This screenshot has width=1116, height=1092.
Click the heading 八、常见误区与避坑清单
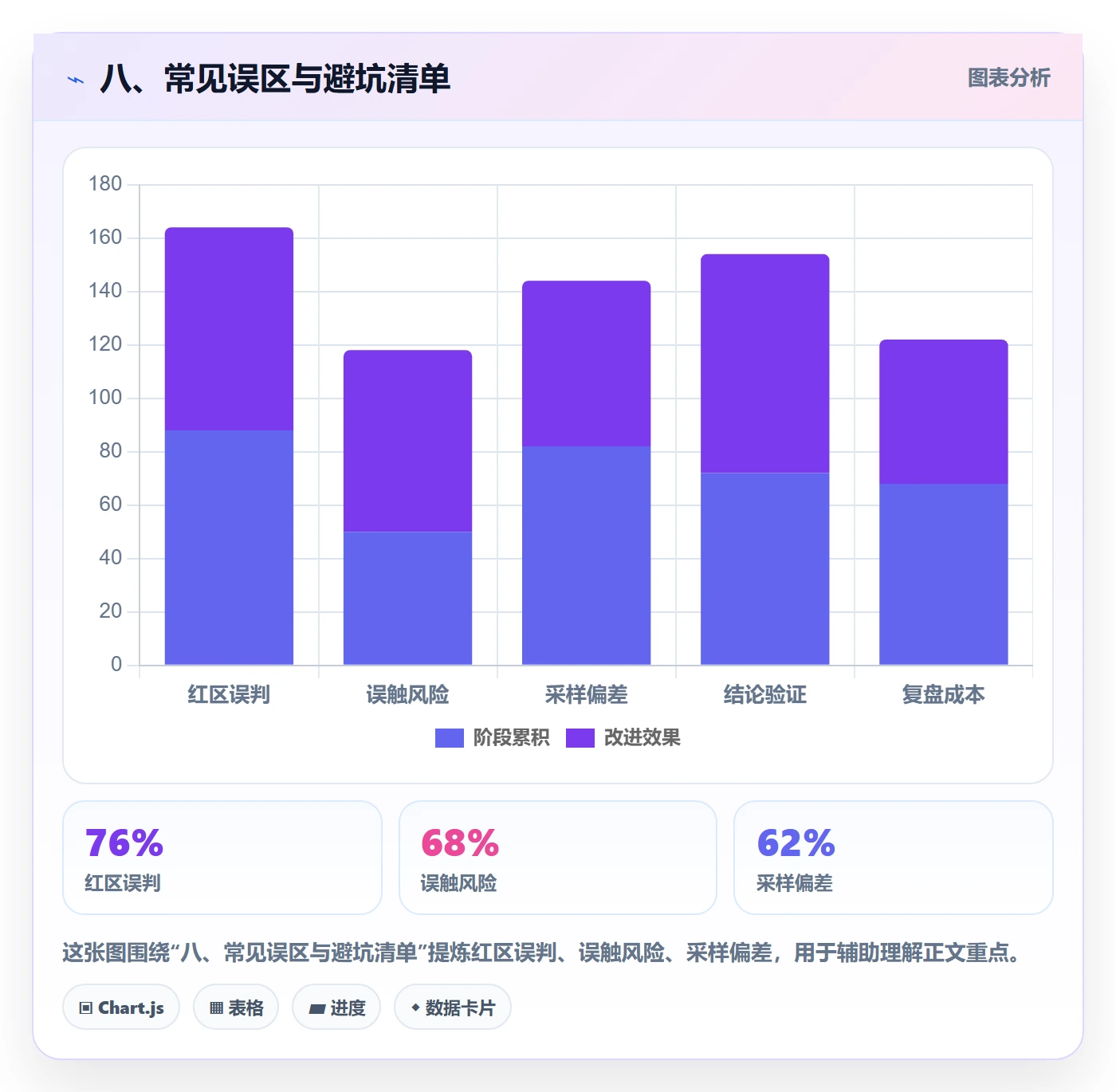click(275, 79)
